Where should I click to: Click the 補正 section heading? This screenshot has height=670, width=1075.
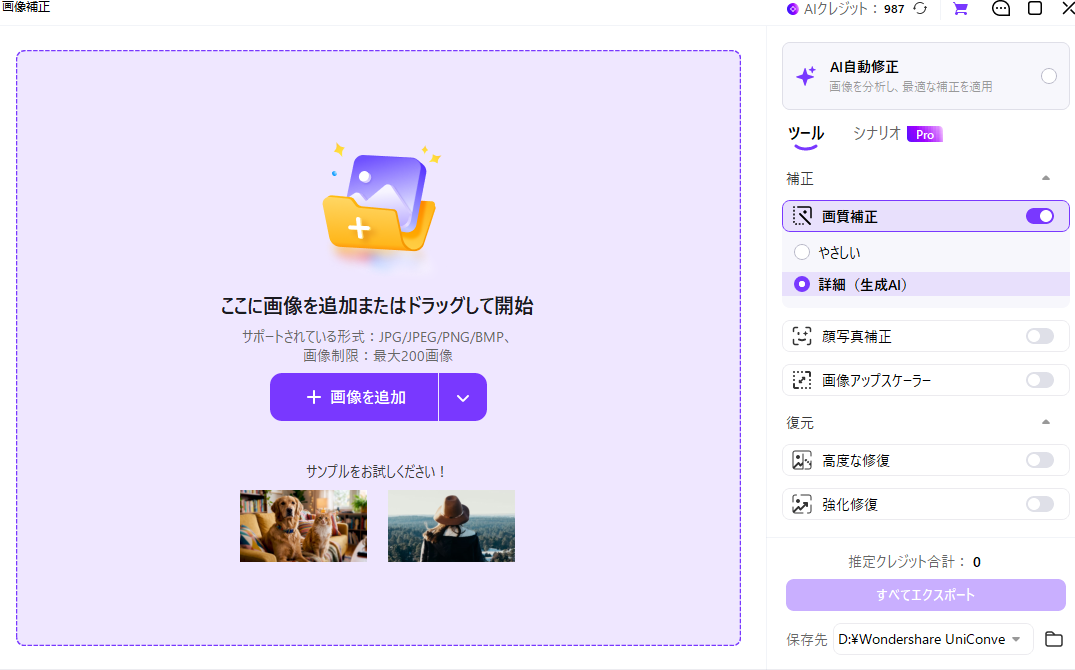[x=799, y=179]
